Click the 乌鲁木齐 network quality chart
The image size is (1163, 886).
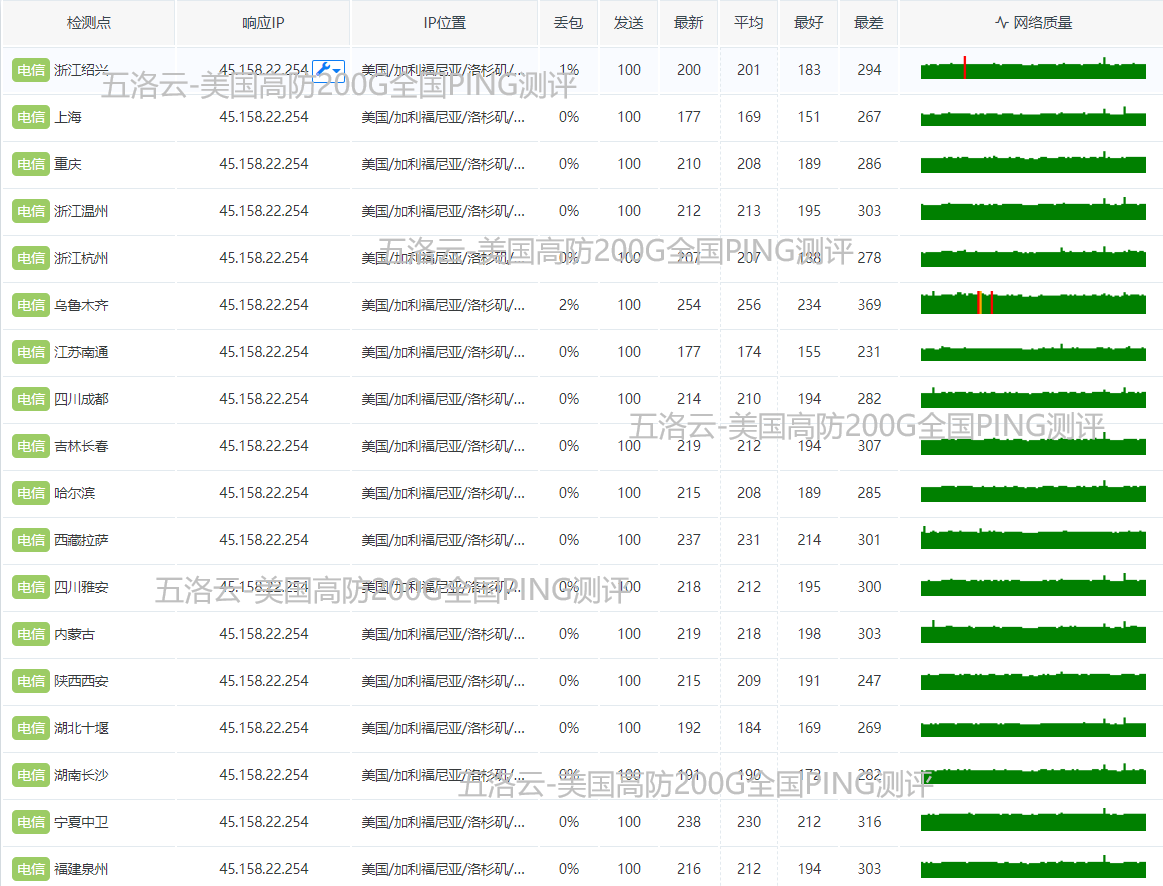click(1033, 305)
